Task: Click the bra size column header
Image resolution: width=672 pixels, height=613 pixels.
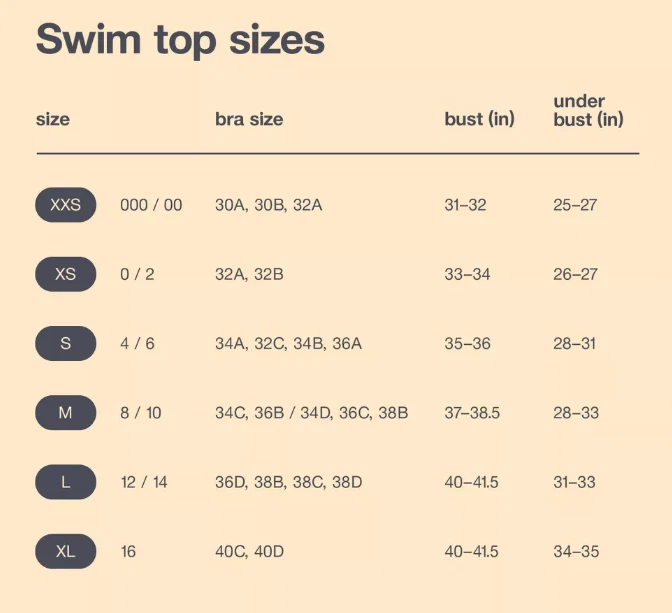Action: (249, 119)
